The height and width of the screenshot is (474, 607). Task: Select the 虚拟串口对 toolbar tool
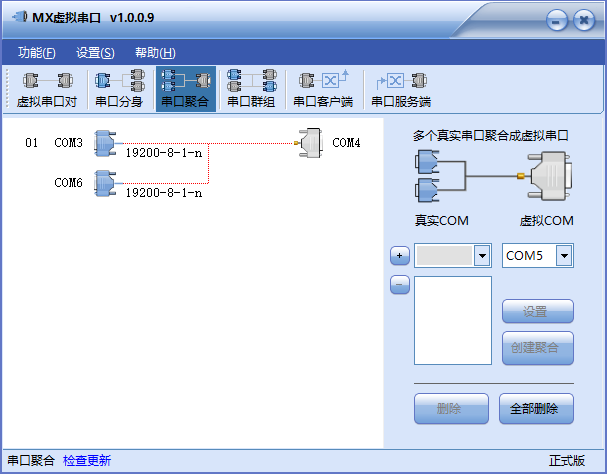tap(46, 89)
